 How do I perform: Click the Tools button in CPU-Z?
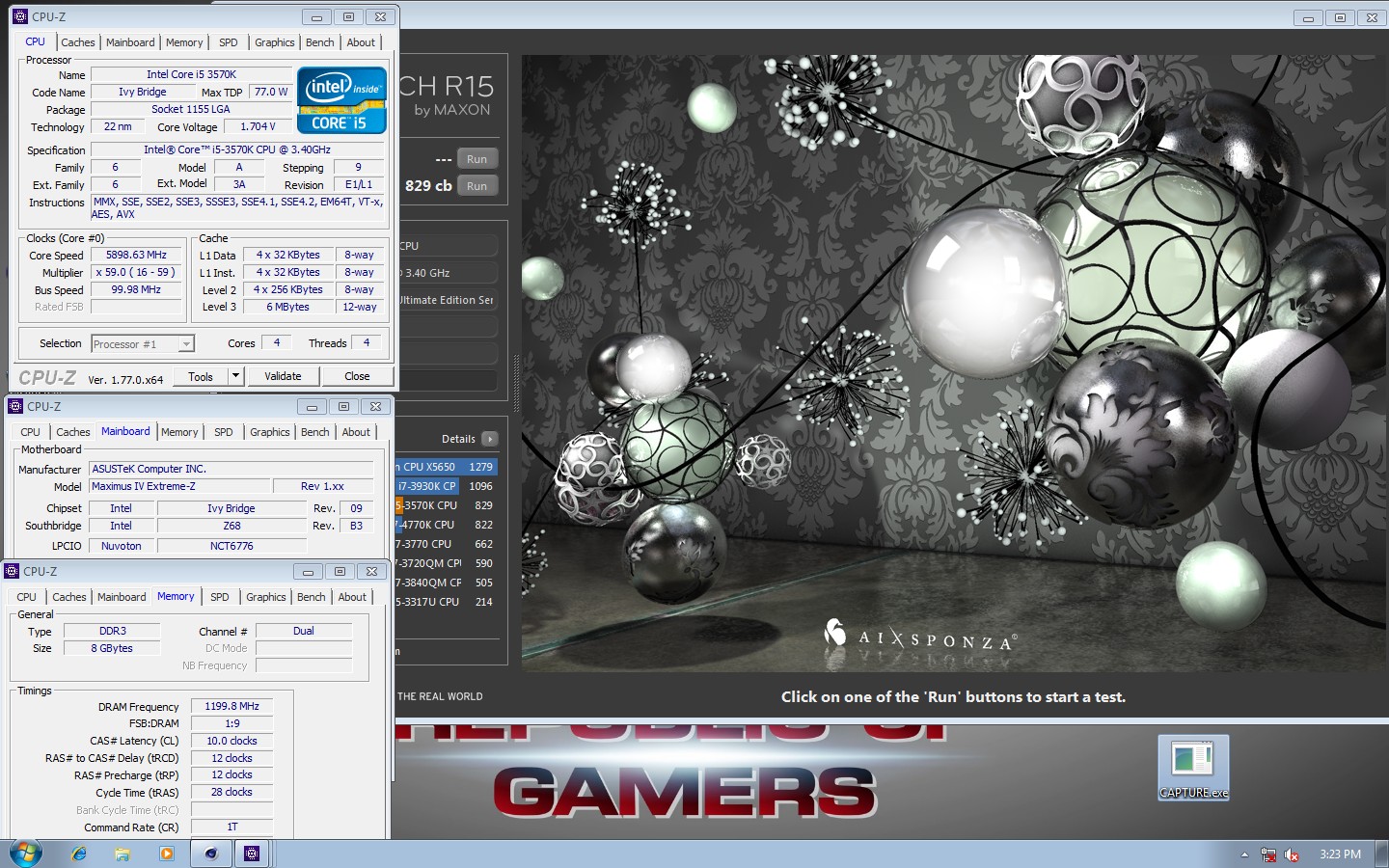point(201,376)
